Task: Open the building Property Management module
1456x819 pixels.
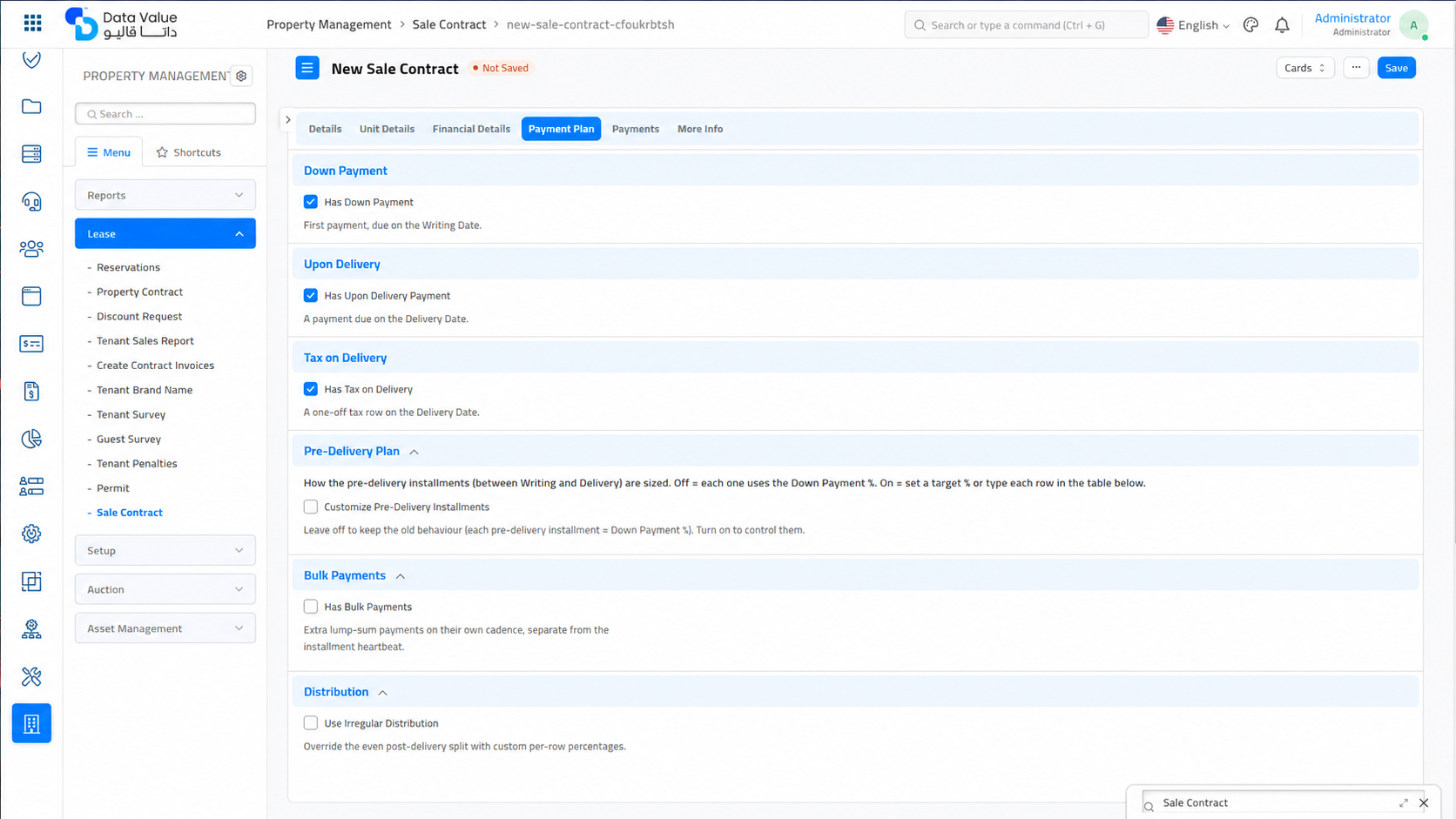Action: (31, 723)
